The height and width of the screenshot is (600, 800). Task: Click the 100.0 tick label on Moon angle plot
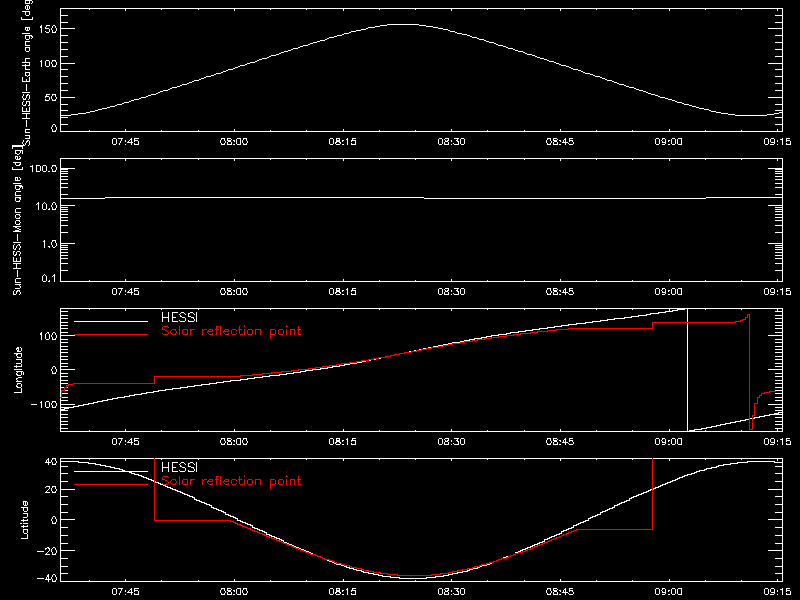coord(43,169)
